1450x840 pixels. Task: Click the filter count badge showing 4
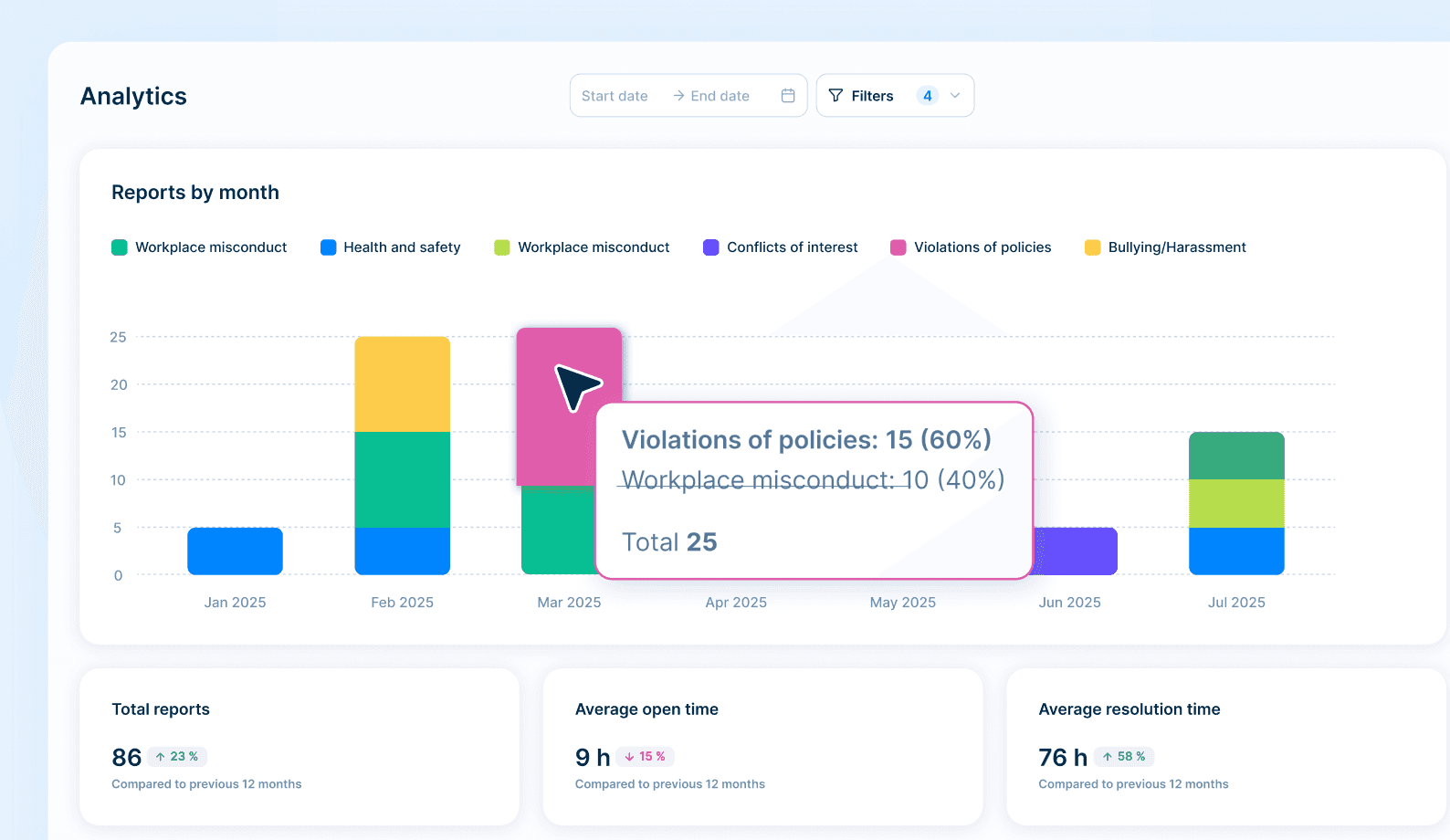[928, 96]
